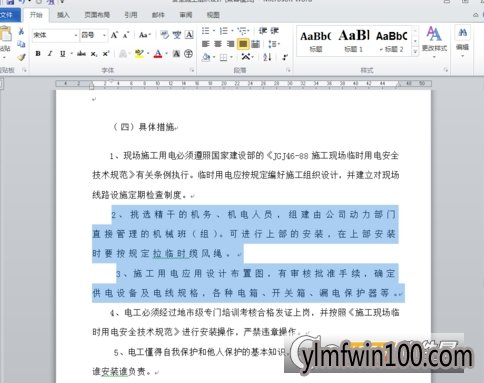The height and width of the screenshot is (383, 484).
Task: Click the Cut scissors icon
Action: click(x=21, y=32)
